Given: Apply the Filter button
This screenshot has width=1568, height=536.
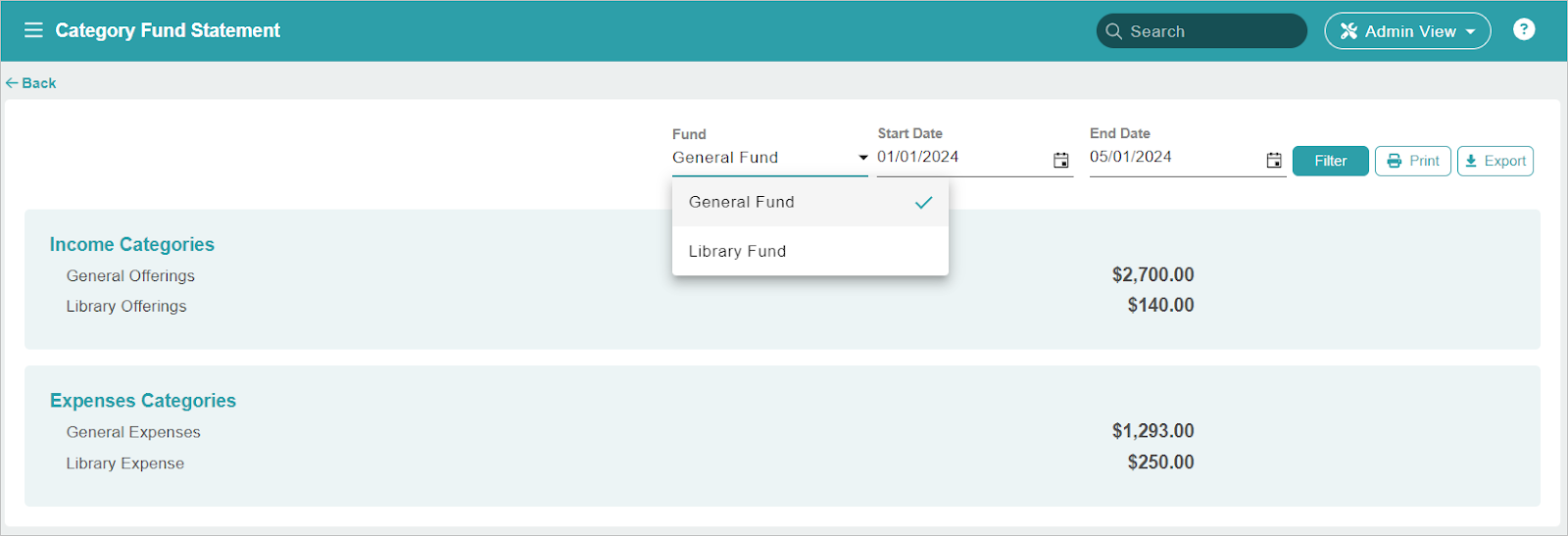Looking at the screenshot, I should click(1330, 161).
